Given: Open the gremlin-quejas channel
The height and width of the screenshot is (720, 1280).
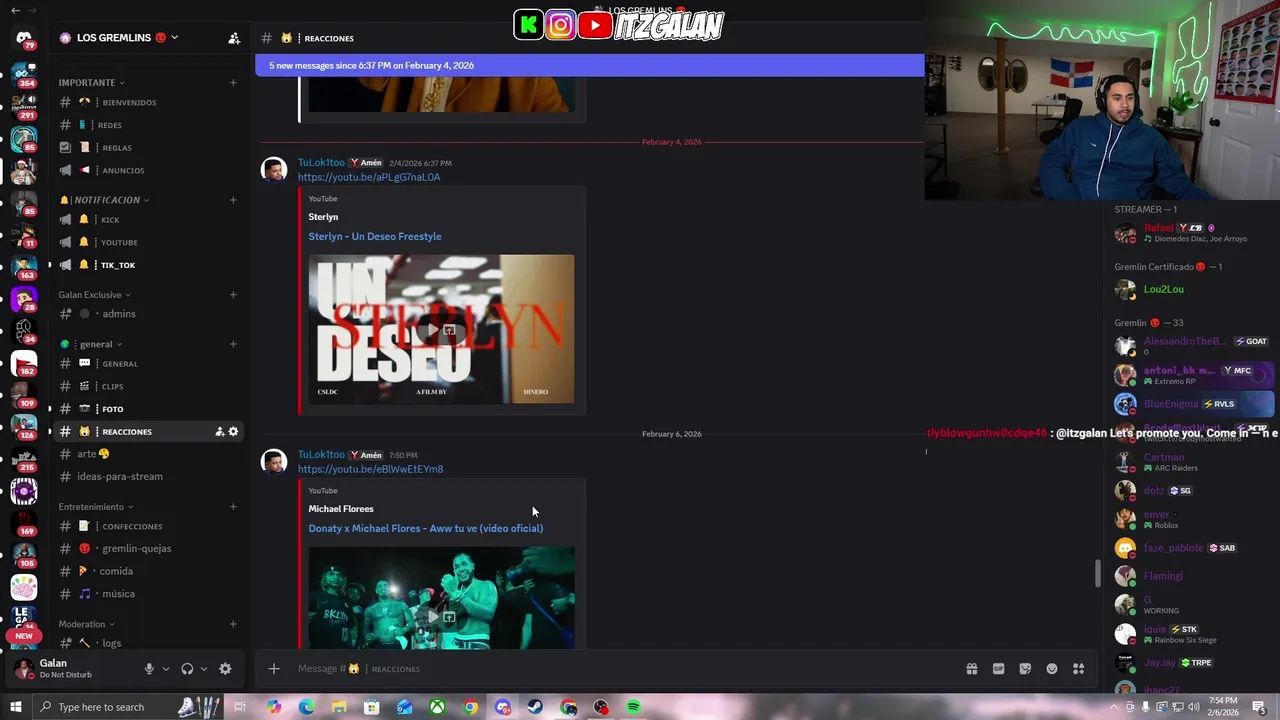Looking at the screenshot, I should point(136,548).
